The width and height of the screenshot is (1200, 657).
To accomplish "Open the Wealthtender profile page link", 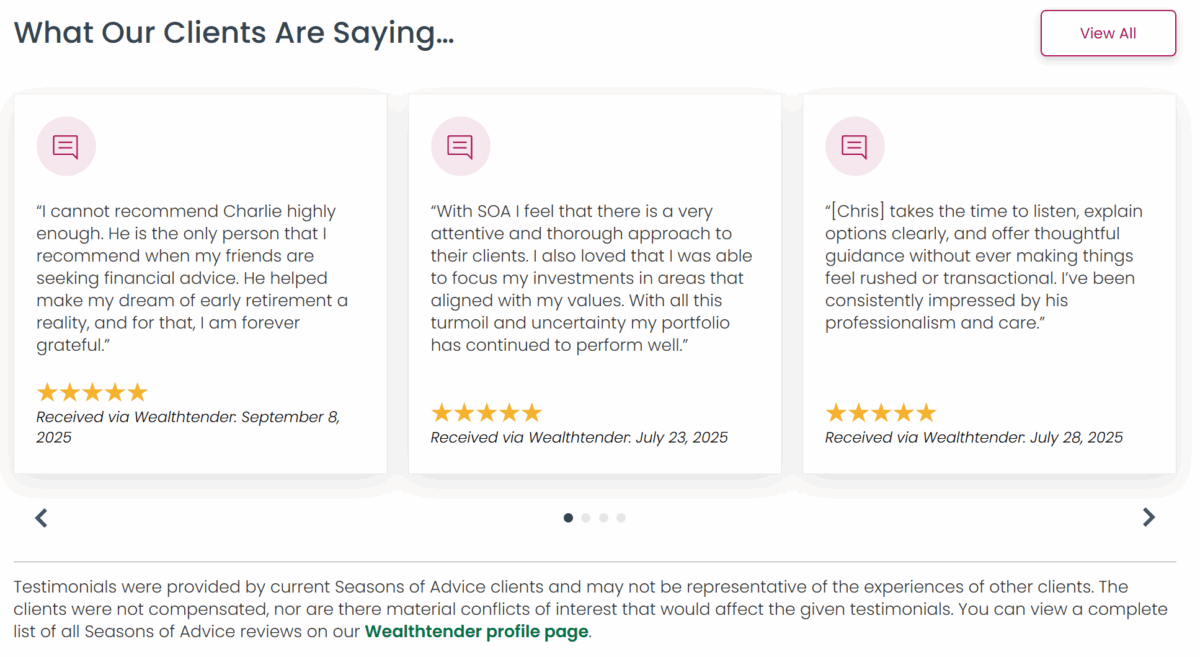I will pos(475,631).
